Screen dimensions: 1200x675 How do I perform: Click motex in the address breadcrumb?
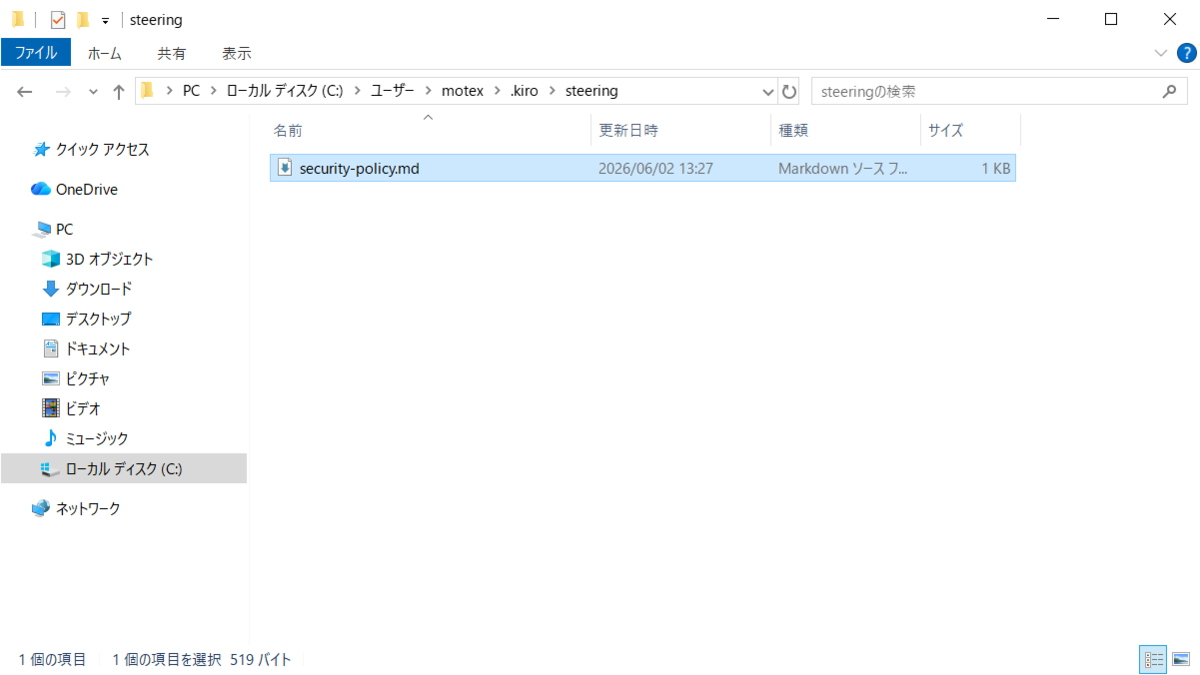coord(462,91)
